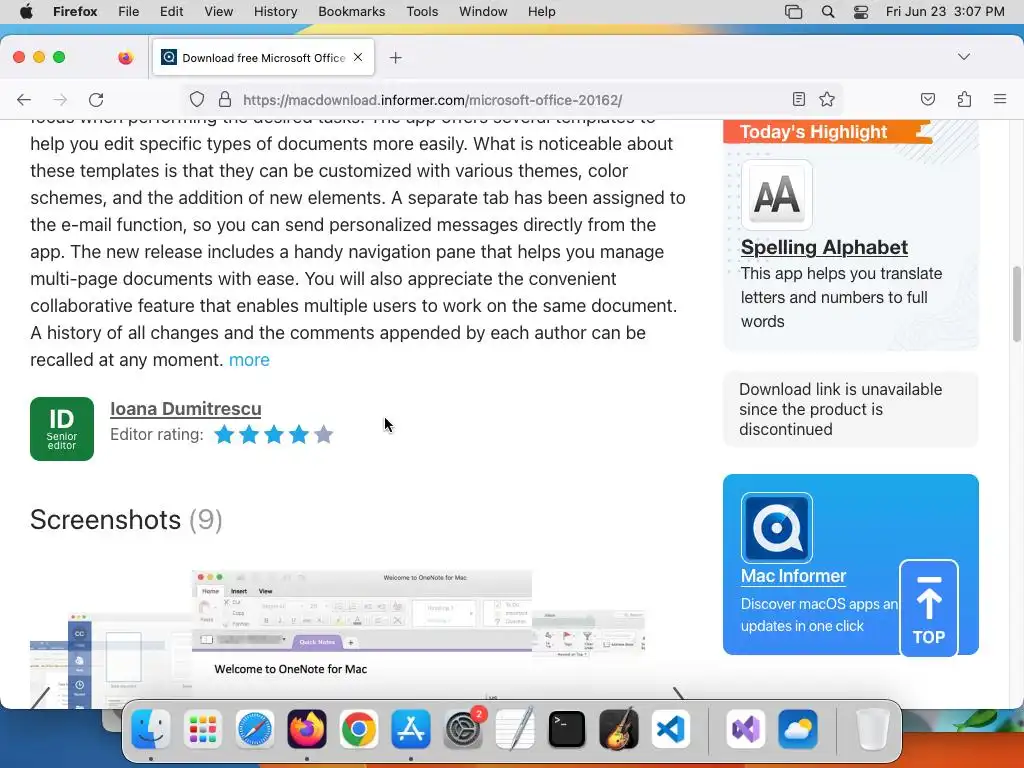Open a new tab with plus button

pyautogui.click(x=395, y=57)
